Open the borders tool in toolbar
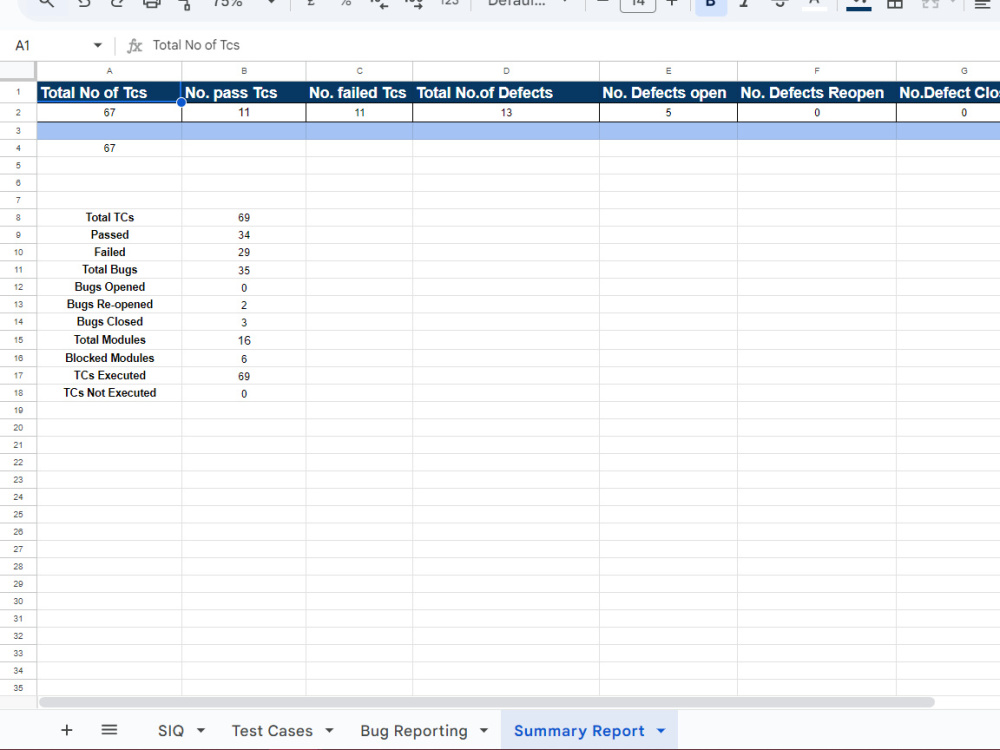Viewport: 1000px width, 750px height. point(895,4)
